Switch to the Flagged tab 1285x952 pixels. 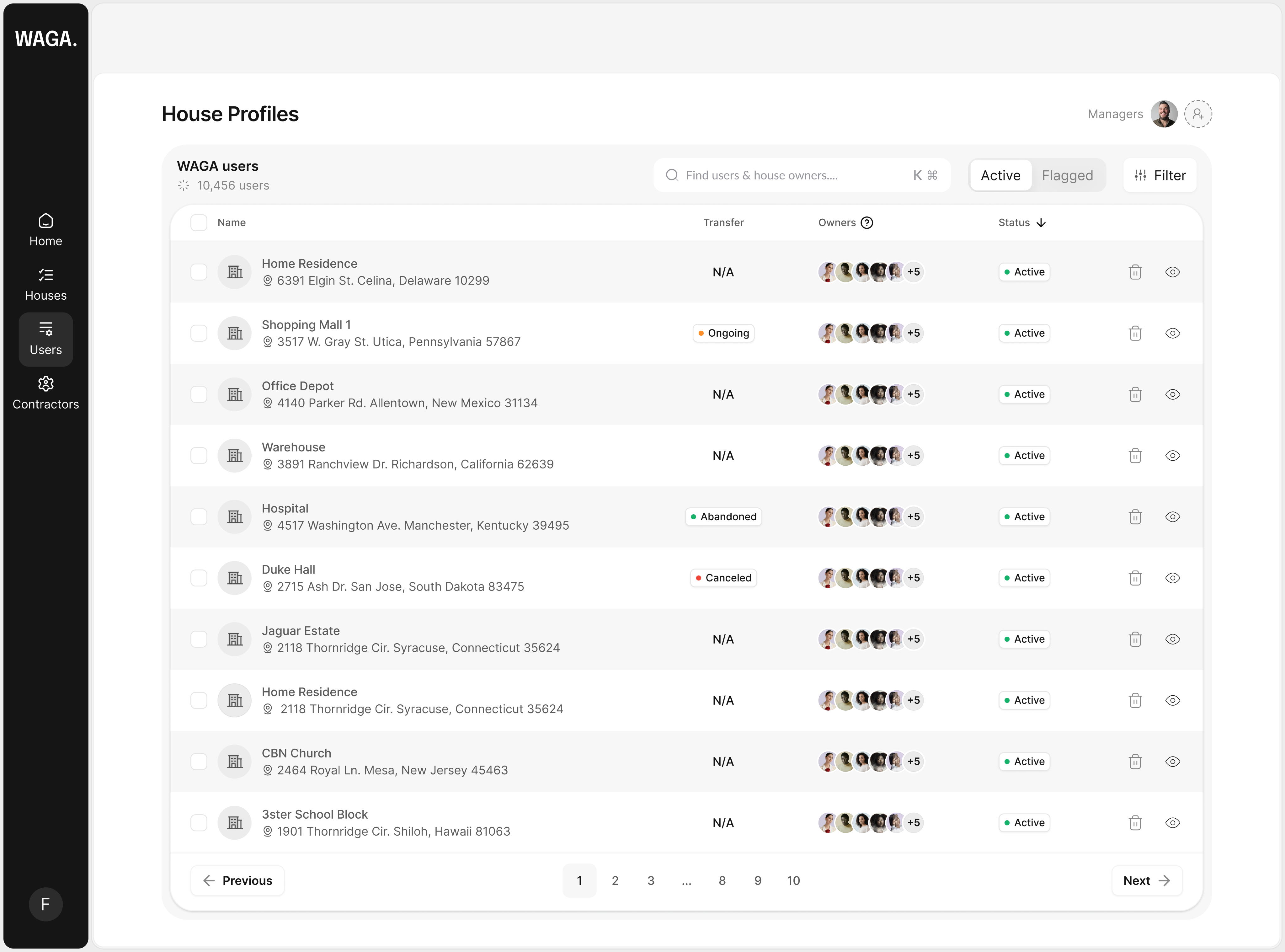[x=1067, y=175]
